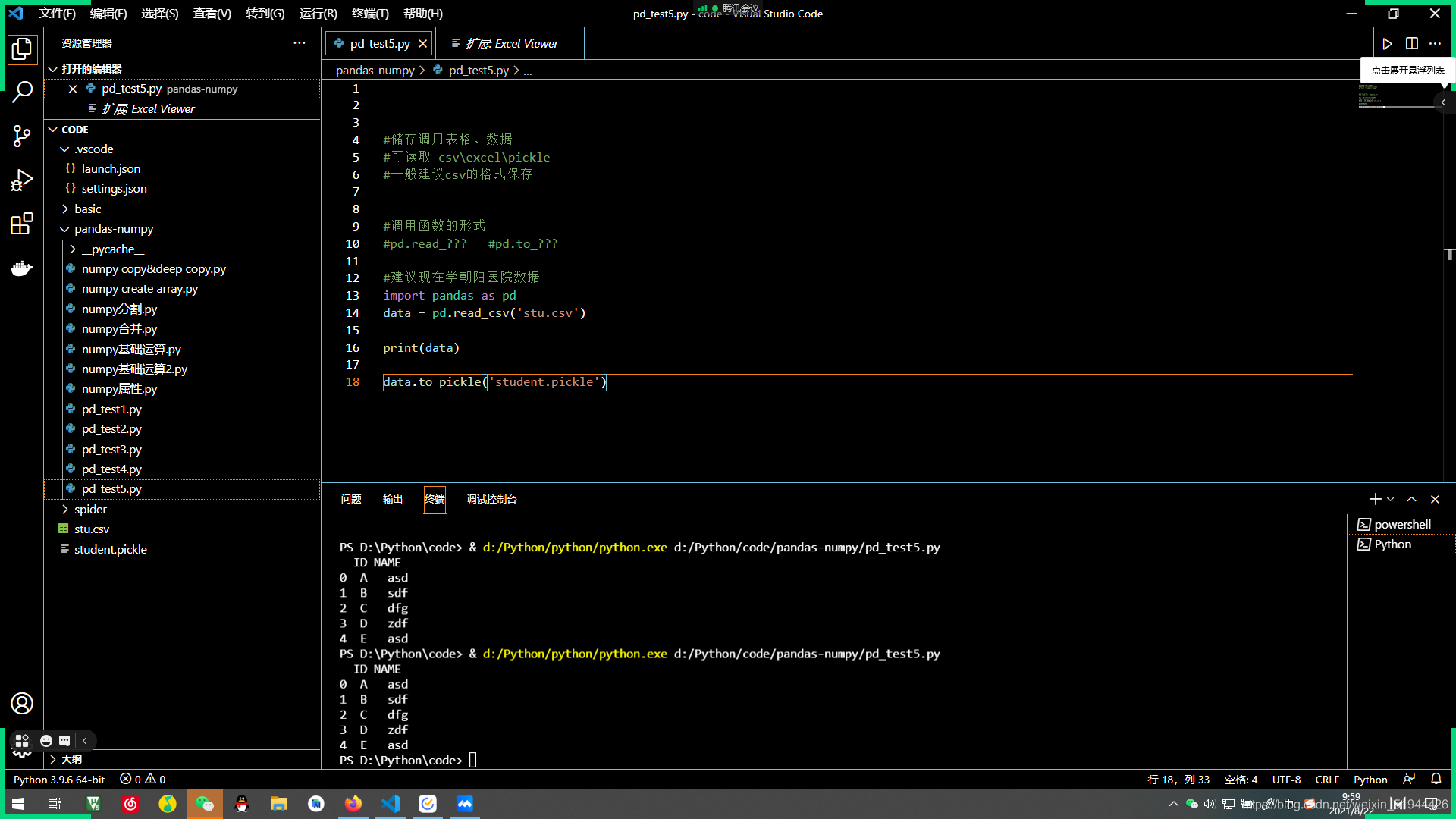Run pd_test5.py with the play button
The height and width of the screenshot is (819, 1456).
point(1387,43)
